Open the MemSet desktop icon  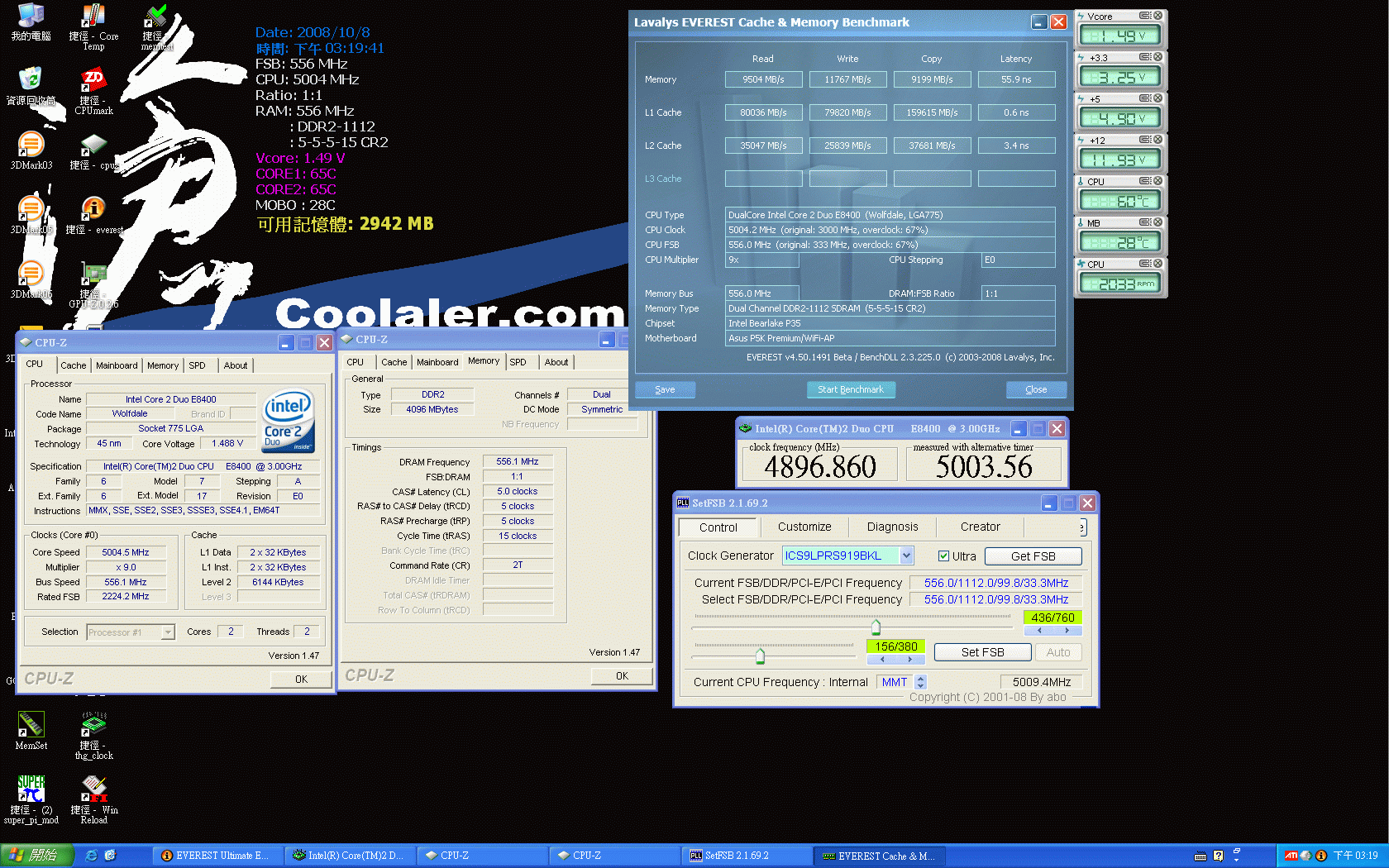pyautogui.click(x=31, y=731)
